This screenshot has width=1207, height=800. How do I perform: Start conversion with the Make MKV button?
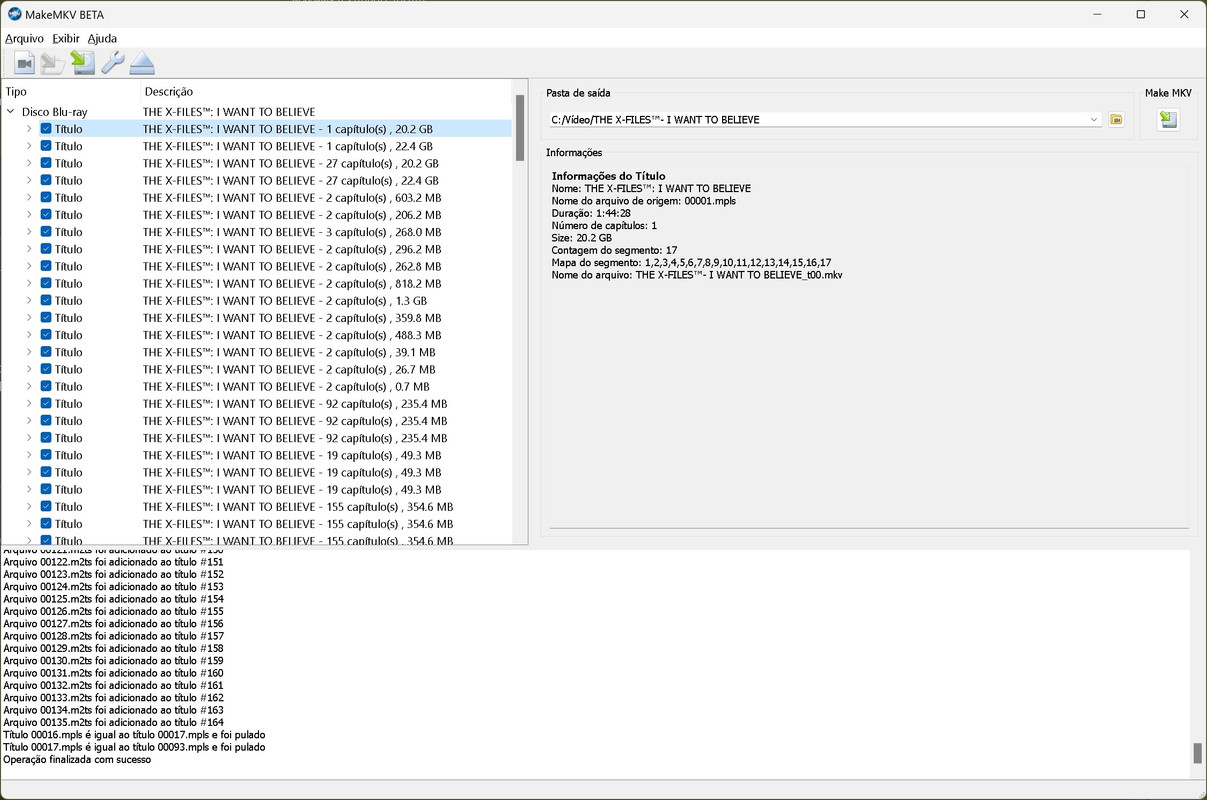[1168, 120]
